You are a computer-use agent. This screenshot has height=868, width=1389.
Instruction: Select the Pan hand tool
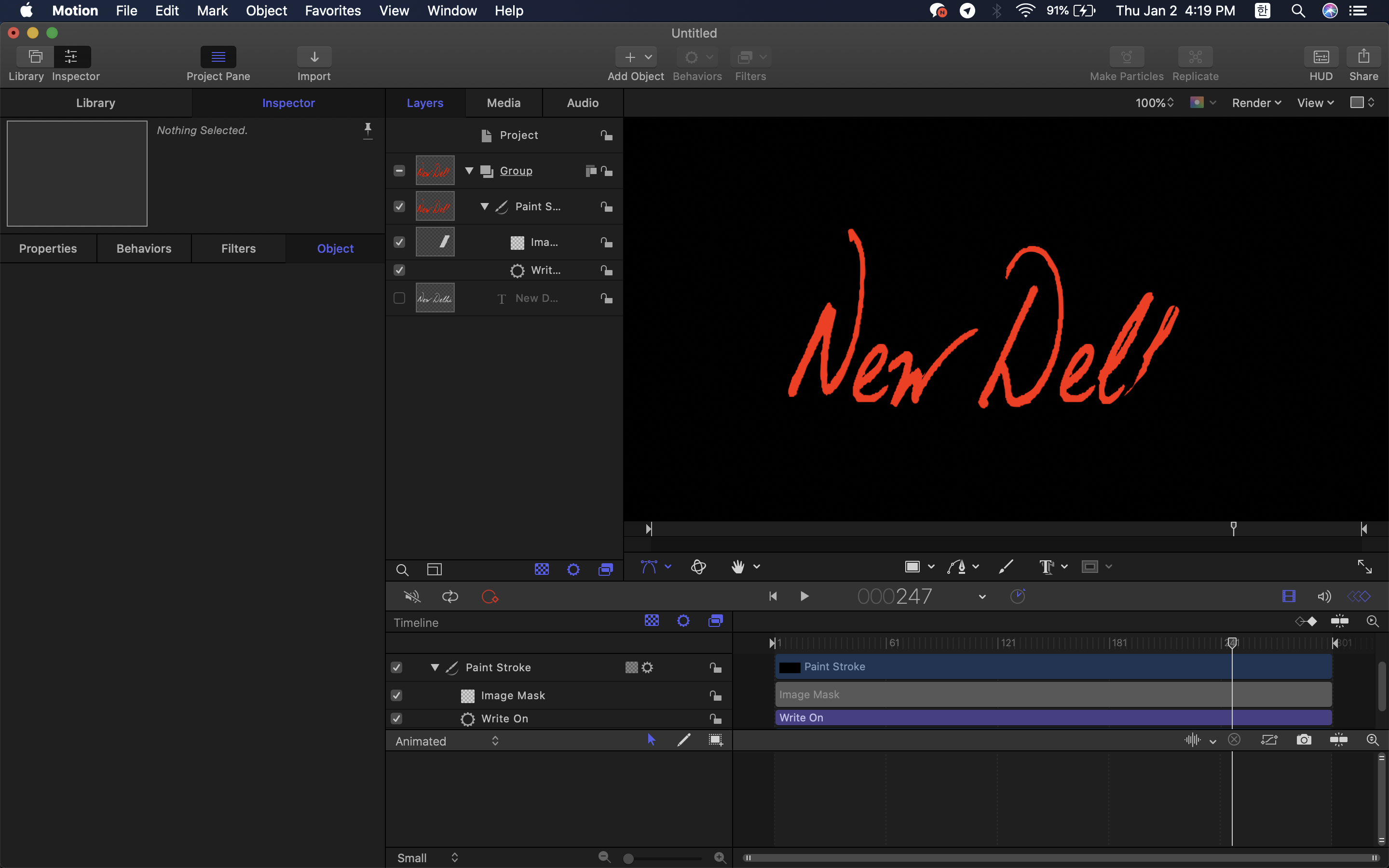(738, 567)
